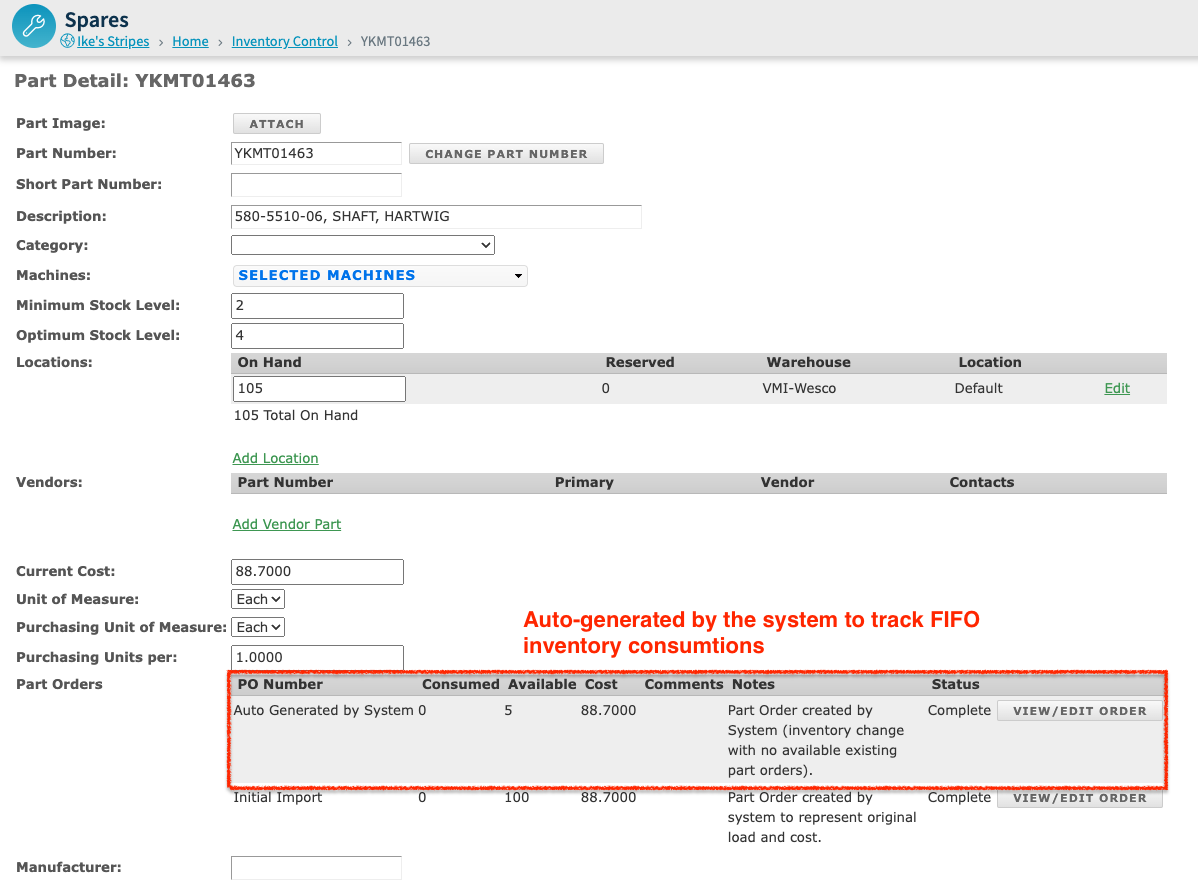Expand the SELECTED MACHINES dropdown

[380, 276]
